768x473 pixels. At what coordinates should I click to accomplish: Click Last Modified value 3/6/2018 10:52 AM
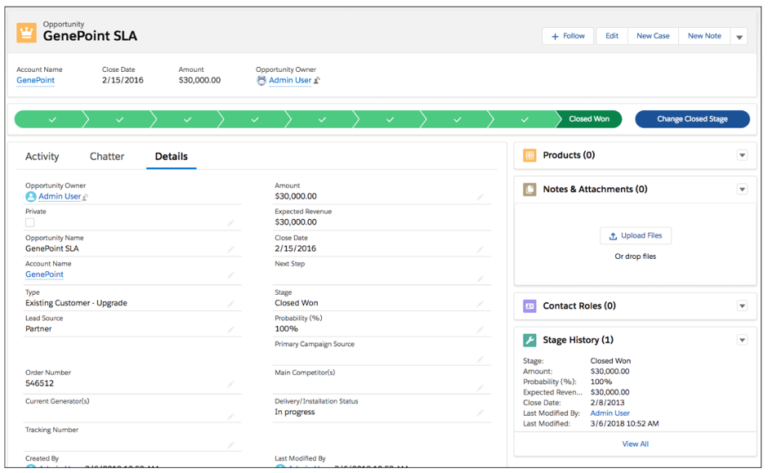(x=624, y=424)
